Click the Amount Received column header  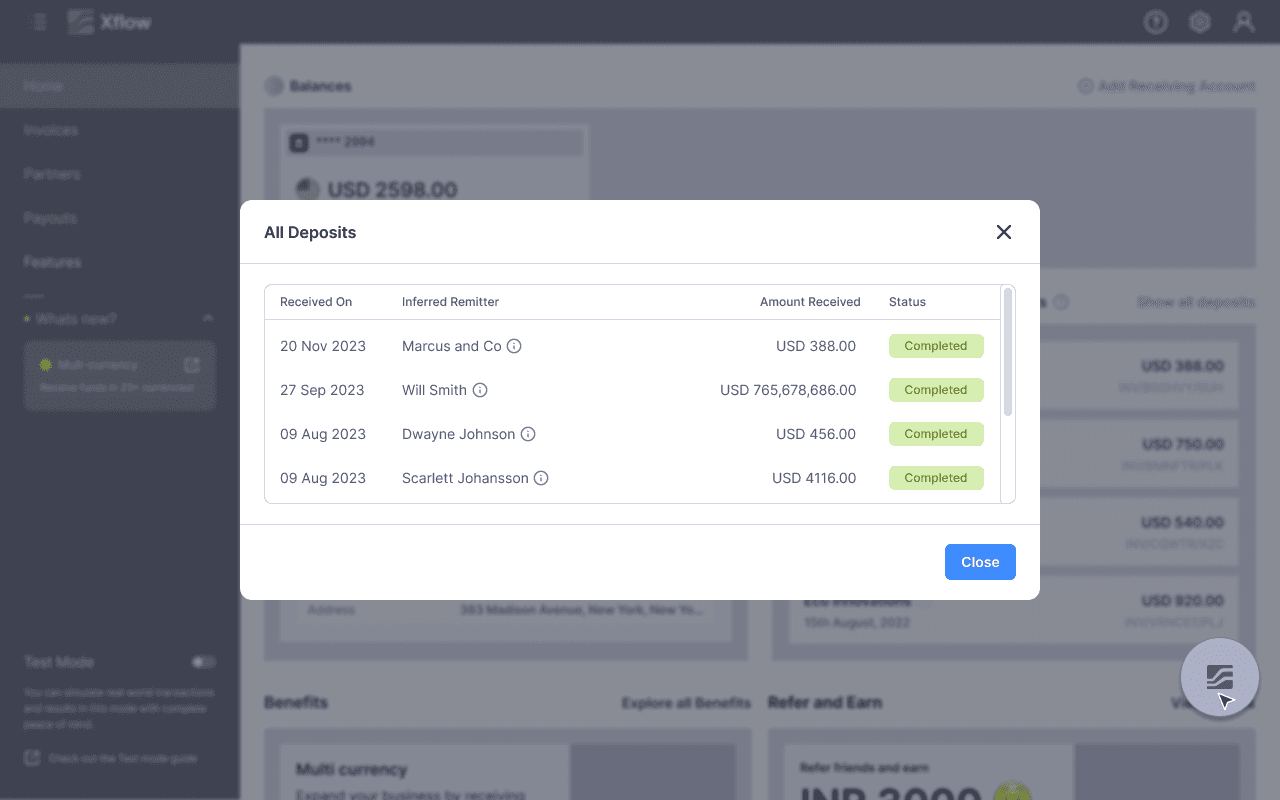(x=810, y=302)
